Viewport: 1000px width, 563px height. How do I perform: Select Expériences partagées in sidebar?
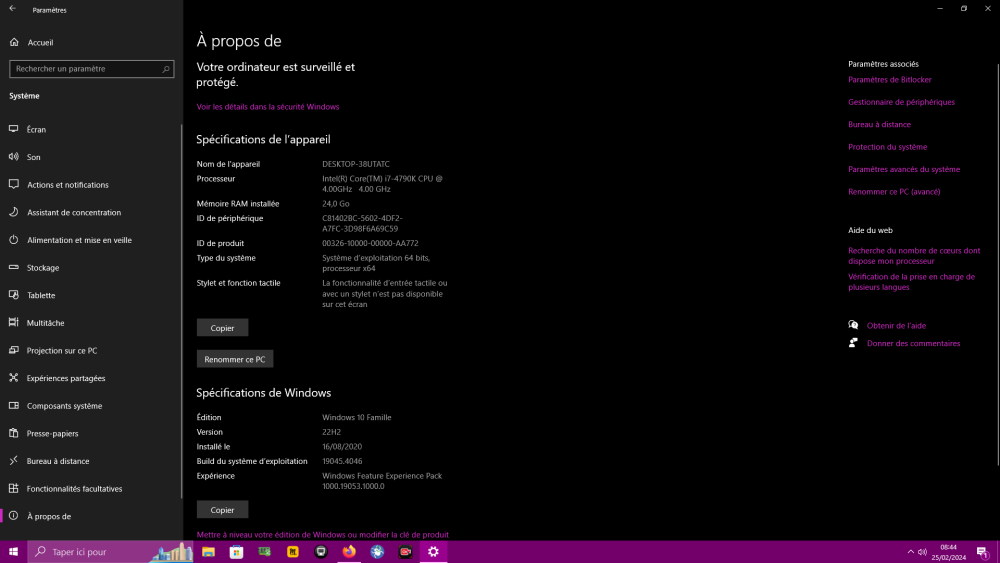66,378
